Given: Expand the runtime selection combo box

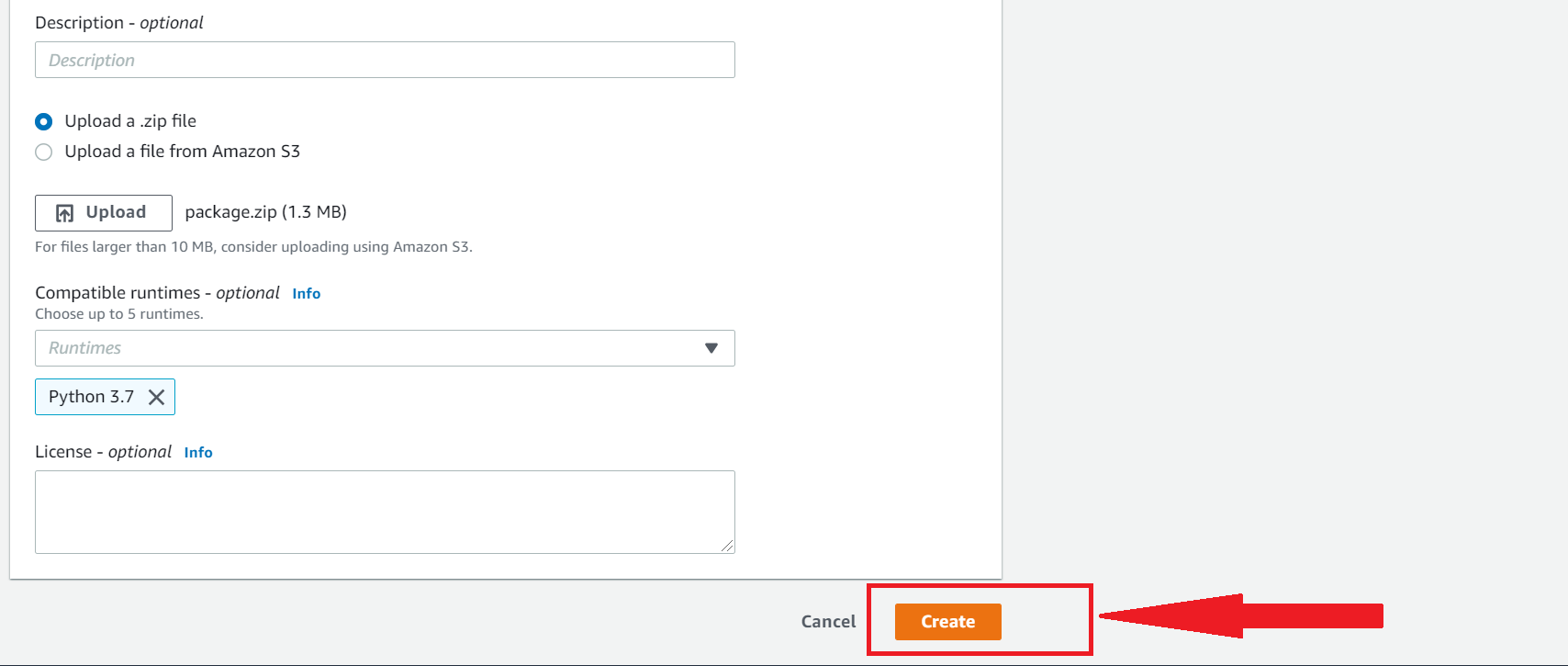Looking at the screenshot, I should tap(385, 348).
